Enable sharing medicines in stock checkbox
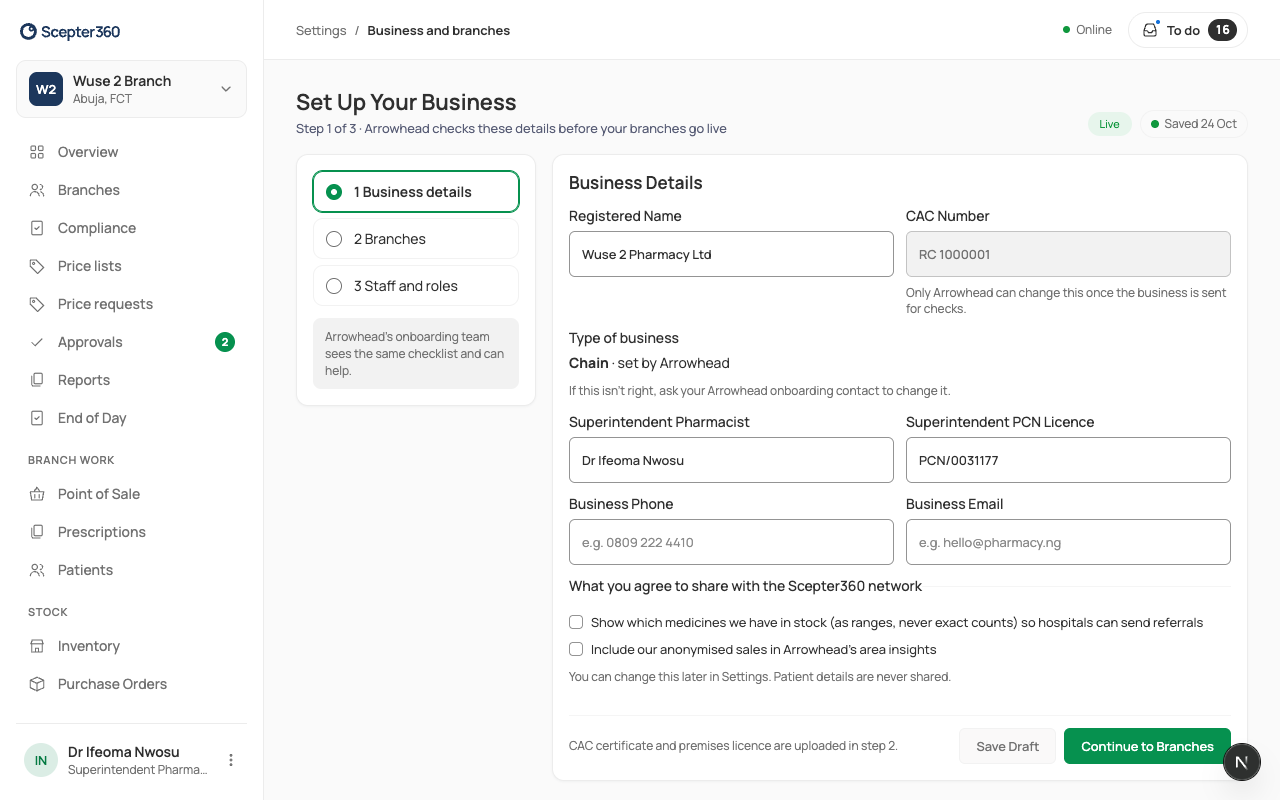The image size is (1280, 800). coord(576,622)
